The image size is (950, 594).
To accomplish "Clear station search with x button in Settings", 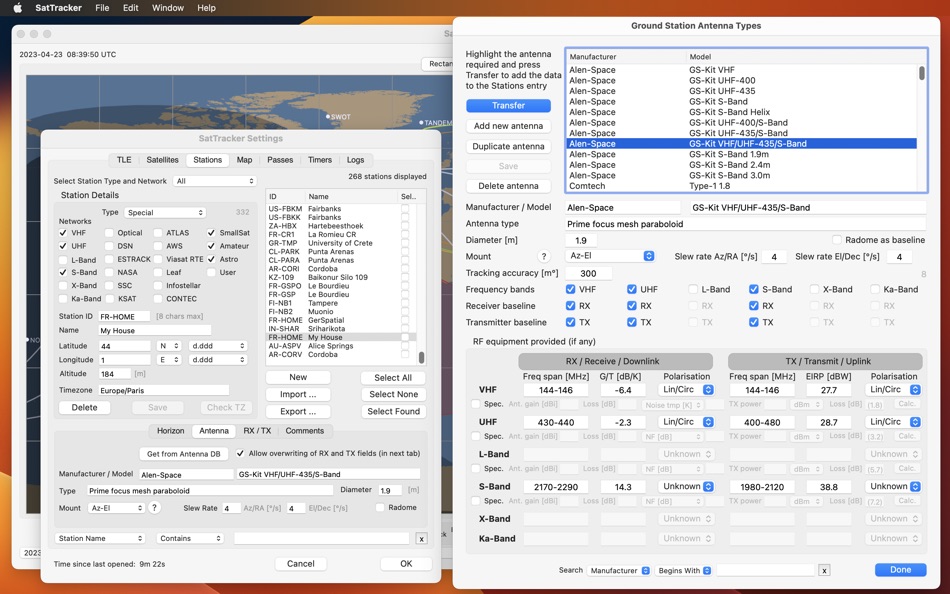I will 422,538.
